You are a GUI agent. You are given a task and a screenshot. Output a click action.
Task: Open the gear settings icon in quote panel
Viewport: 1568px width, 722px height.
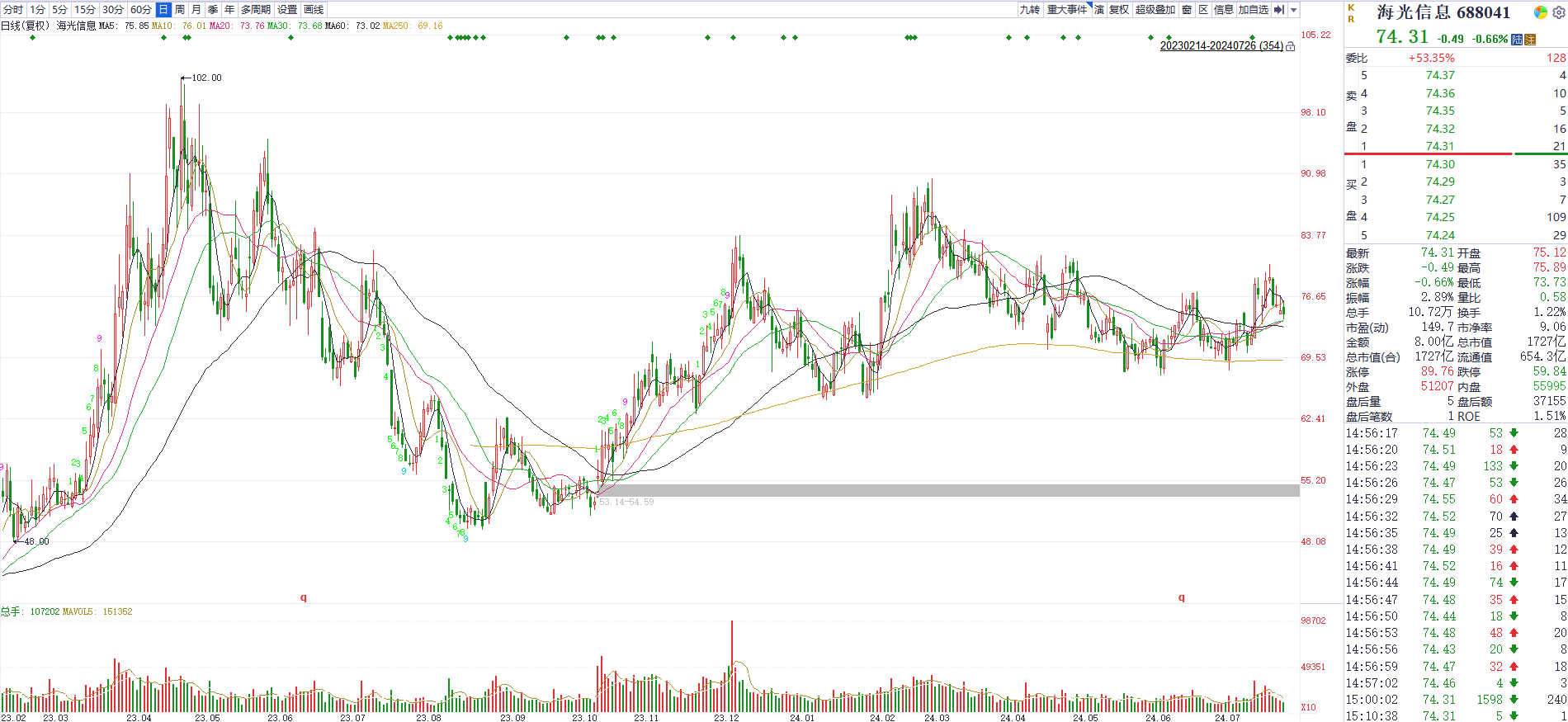coord(1559,12)
